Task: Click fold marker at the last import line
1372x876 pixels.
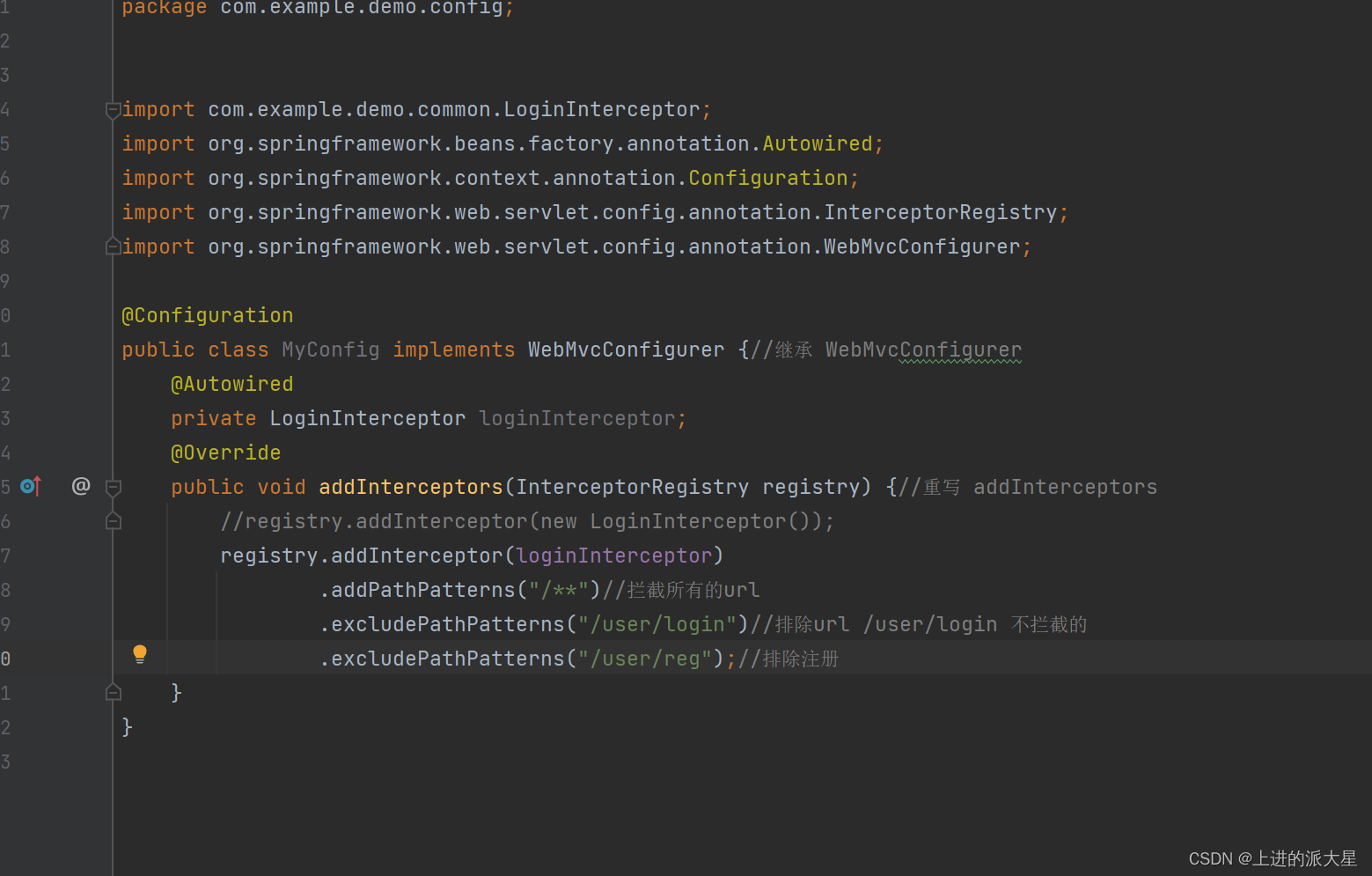Action: click(113, 247)
